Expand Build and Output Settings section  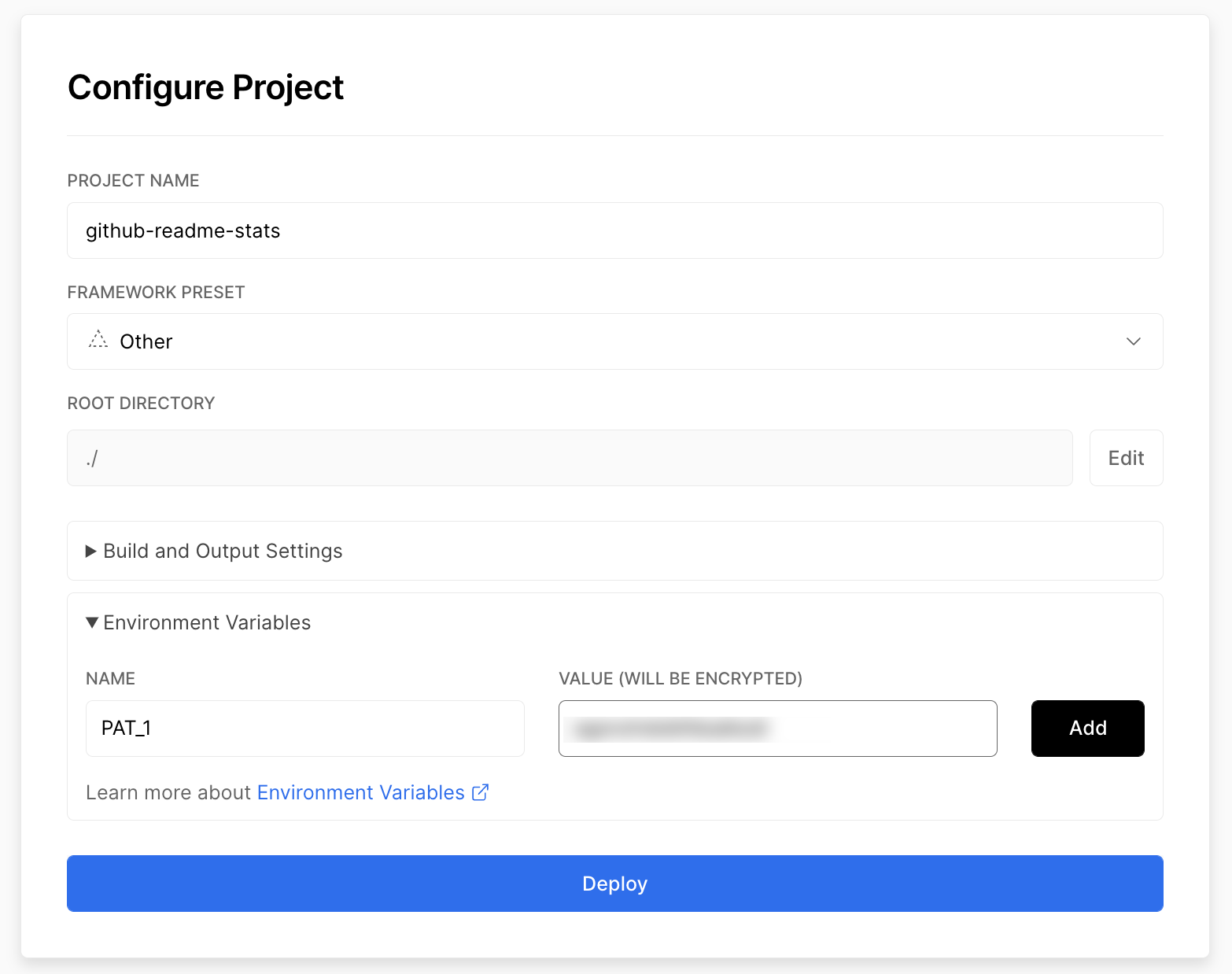(615, 551)
